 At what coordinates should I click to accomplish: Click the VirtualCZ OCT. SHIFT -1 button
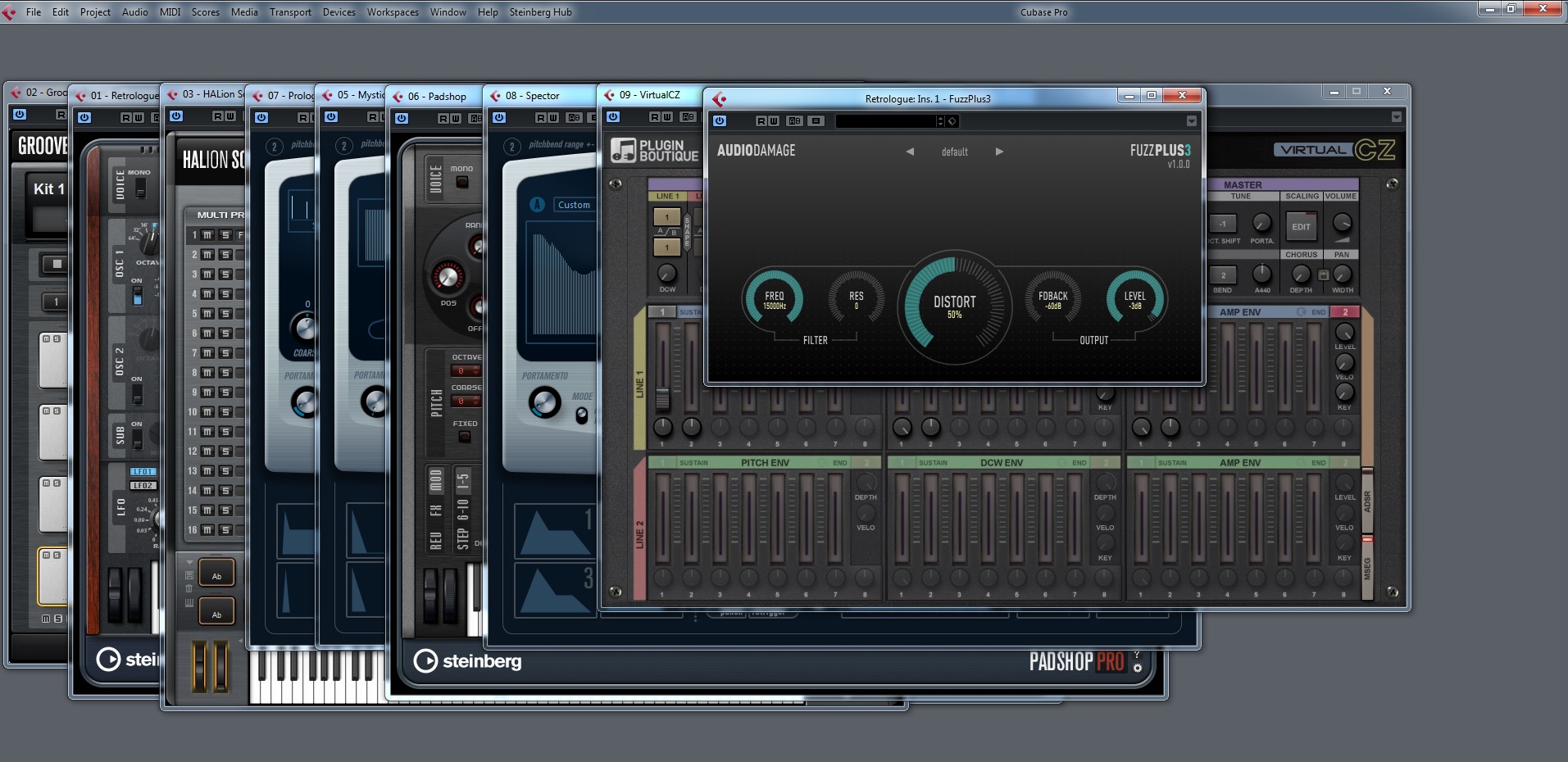1222,224
